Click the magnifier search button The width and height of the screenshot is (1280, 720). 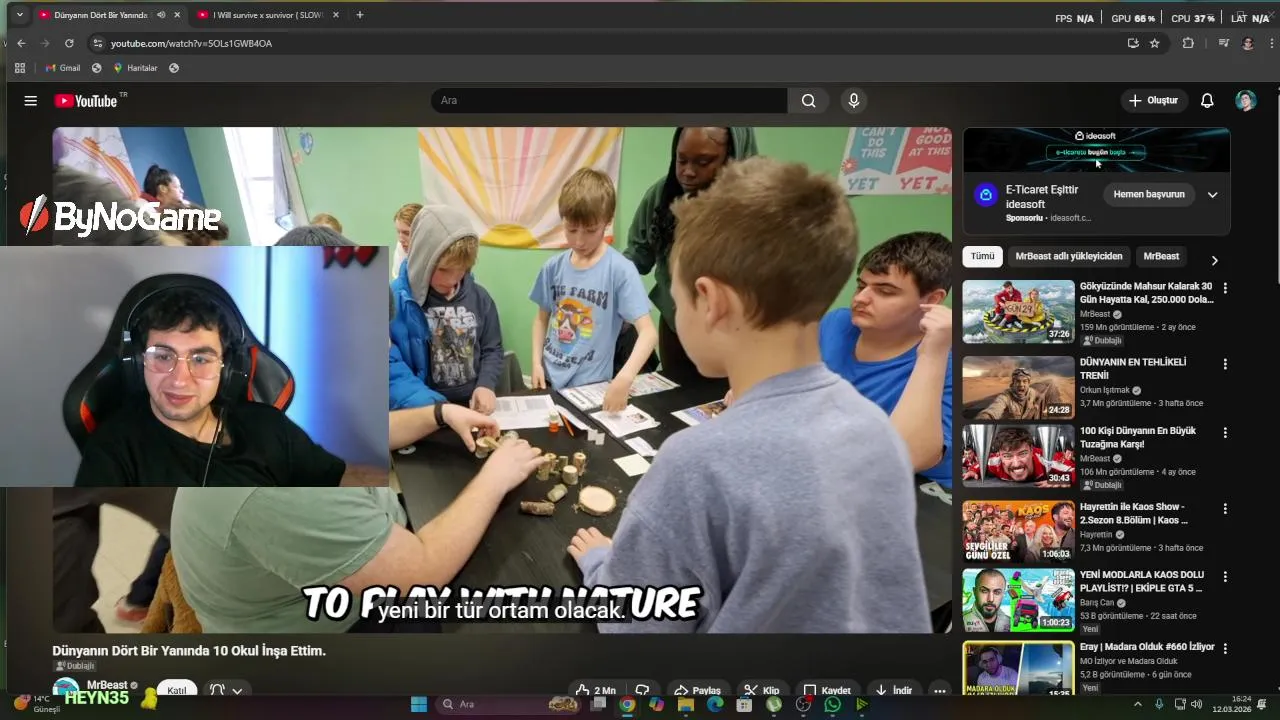(x=809, y=101)
